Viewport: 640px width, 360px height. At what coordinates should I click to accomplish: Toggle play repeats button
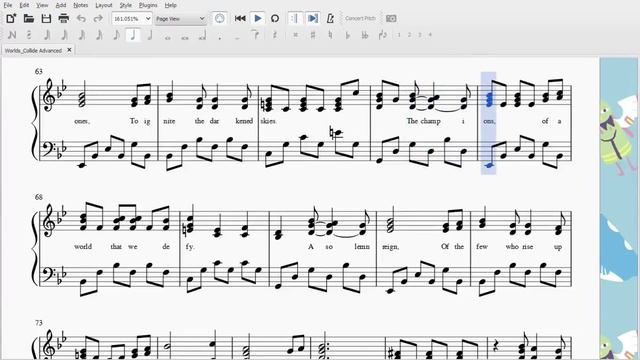point(295,18)
